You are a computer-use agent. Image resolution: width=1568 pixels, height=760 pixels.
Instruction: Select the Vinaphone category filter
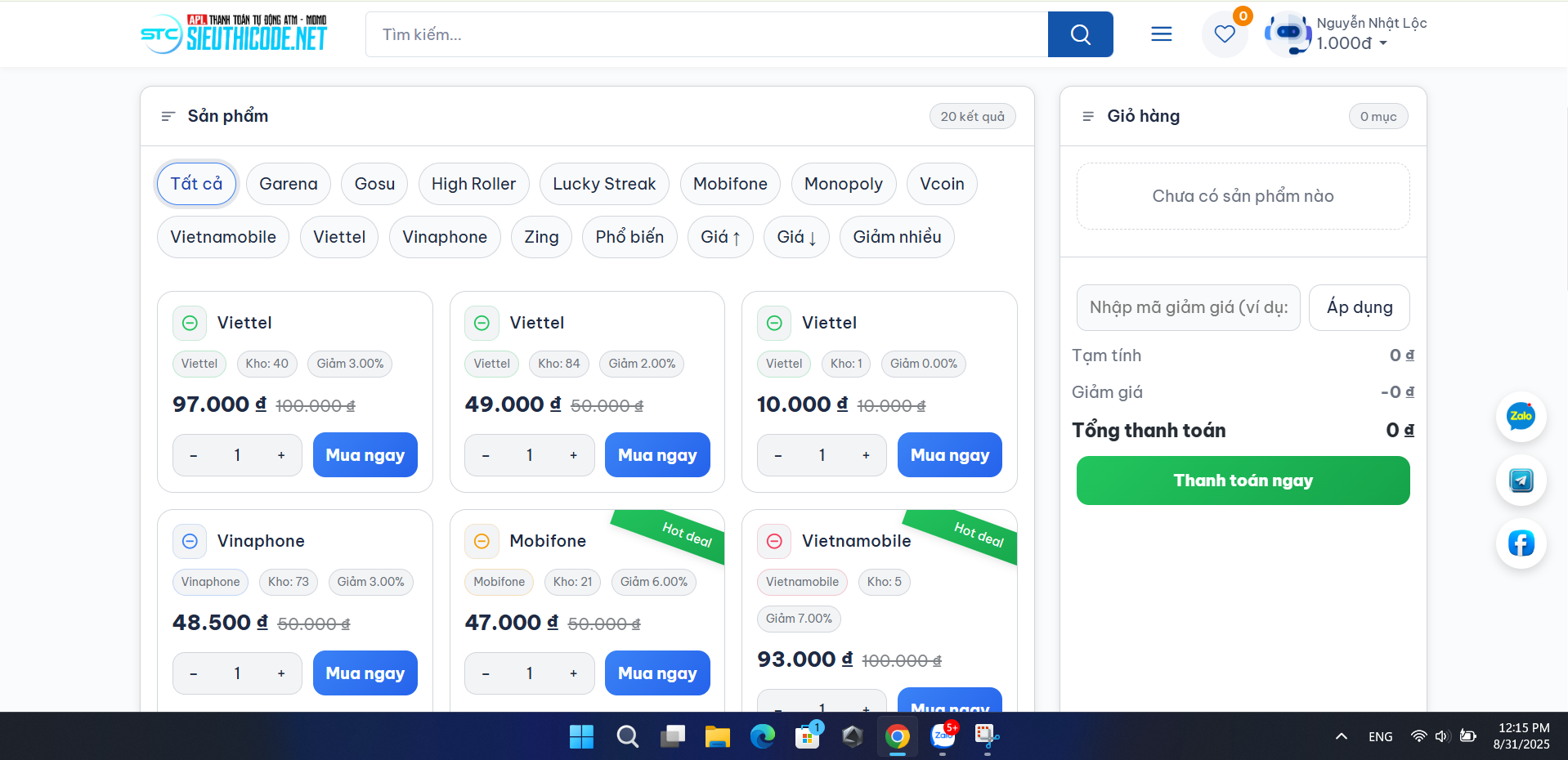pos(445,237)
